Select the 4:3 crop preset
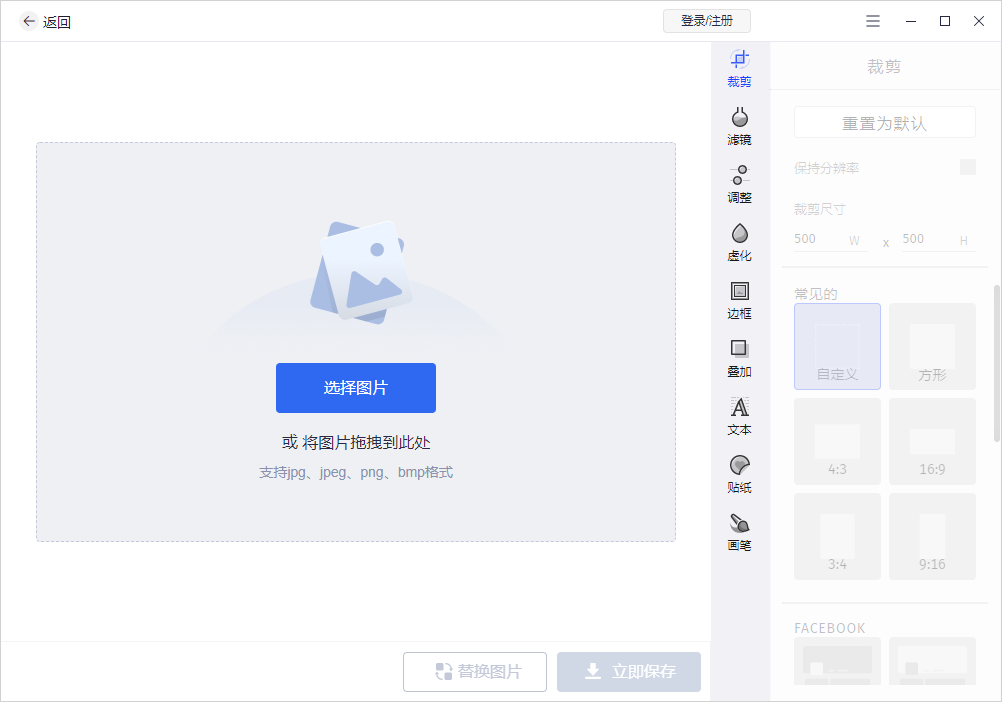1002x702 pixels. point(837,441)
